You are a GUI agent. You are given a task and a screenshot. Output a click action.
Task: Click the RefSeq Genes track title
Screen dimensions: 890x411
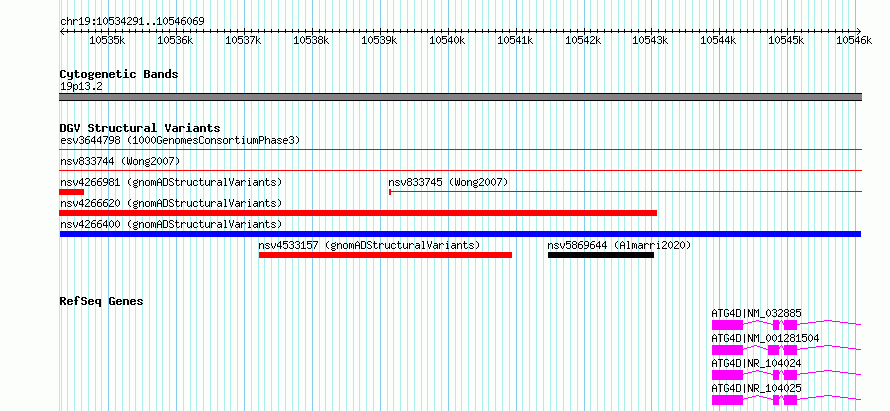pyautogui.click(x=101, y=301)
